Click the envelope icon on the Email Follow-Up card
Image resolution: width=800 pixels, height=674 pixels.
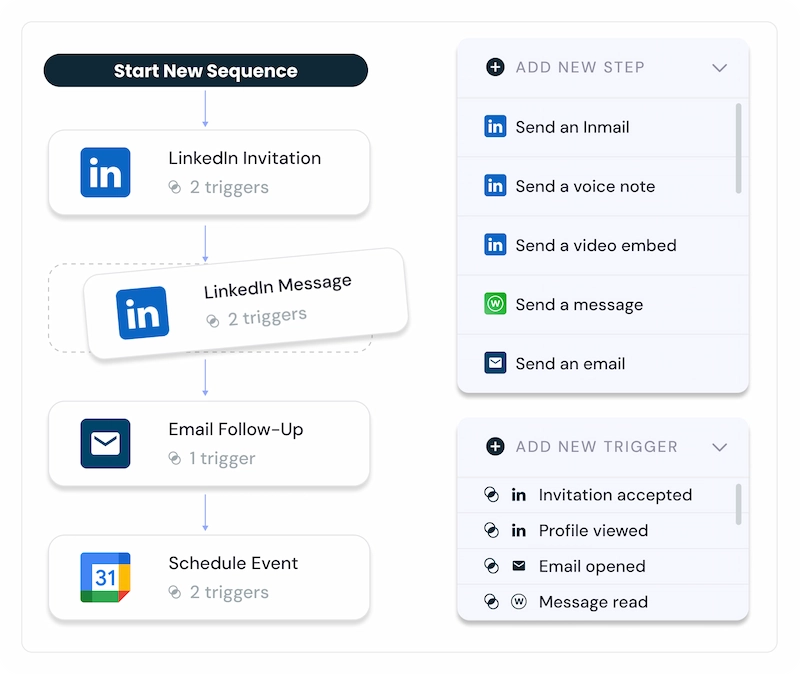tap(105, 443)
